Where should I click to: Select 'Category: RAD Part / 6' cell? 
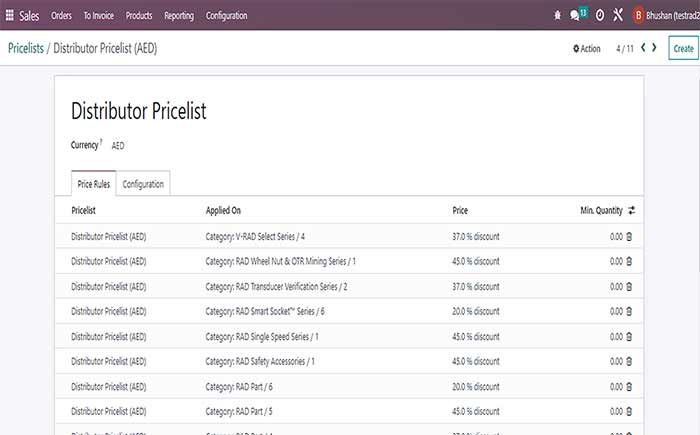239,387
